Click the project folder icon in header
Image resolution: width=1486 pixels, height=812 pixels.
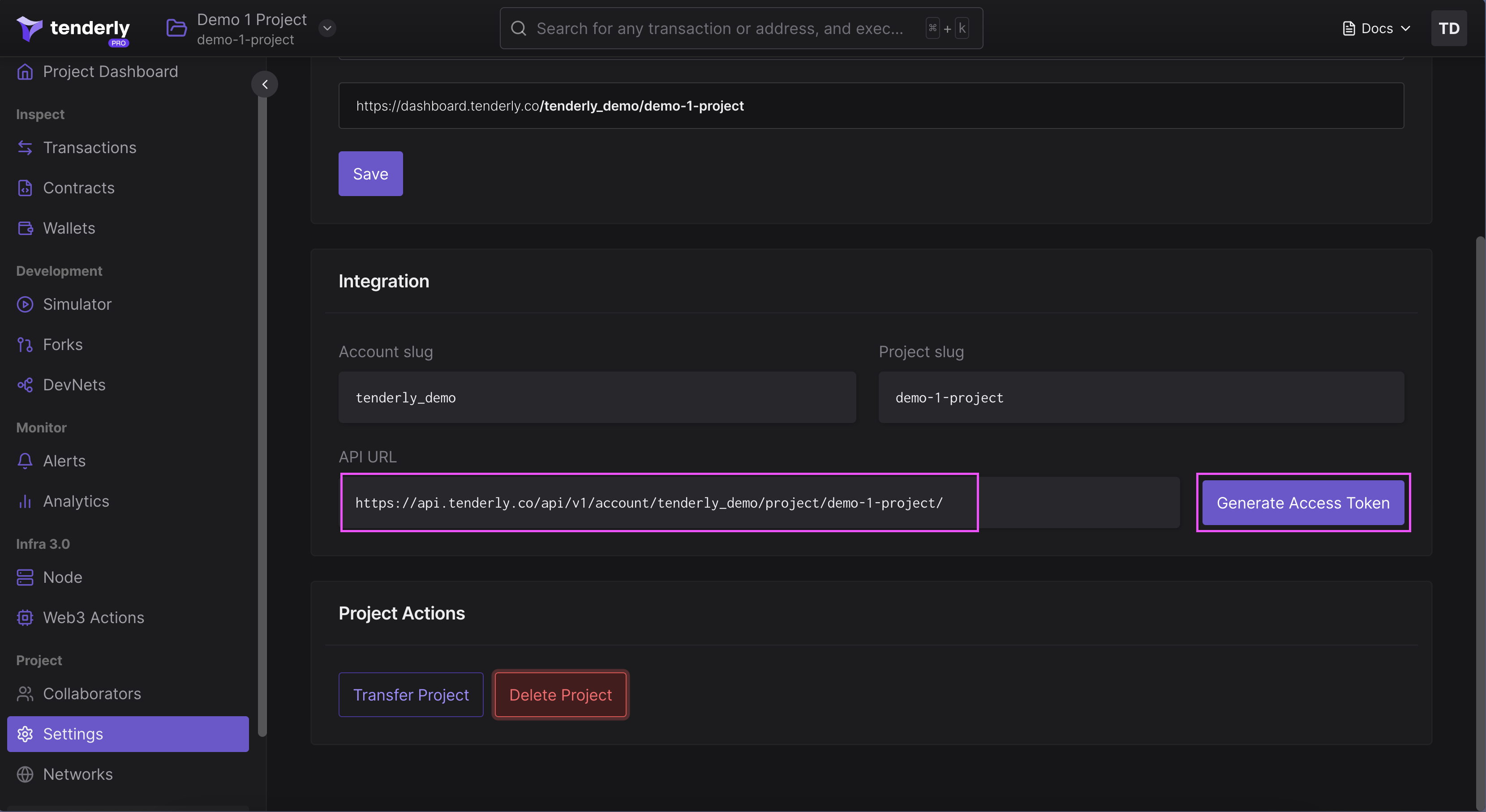[x=176, y=28]
